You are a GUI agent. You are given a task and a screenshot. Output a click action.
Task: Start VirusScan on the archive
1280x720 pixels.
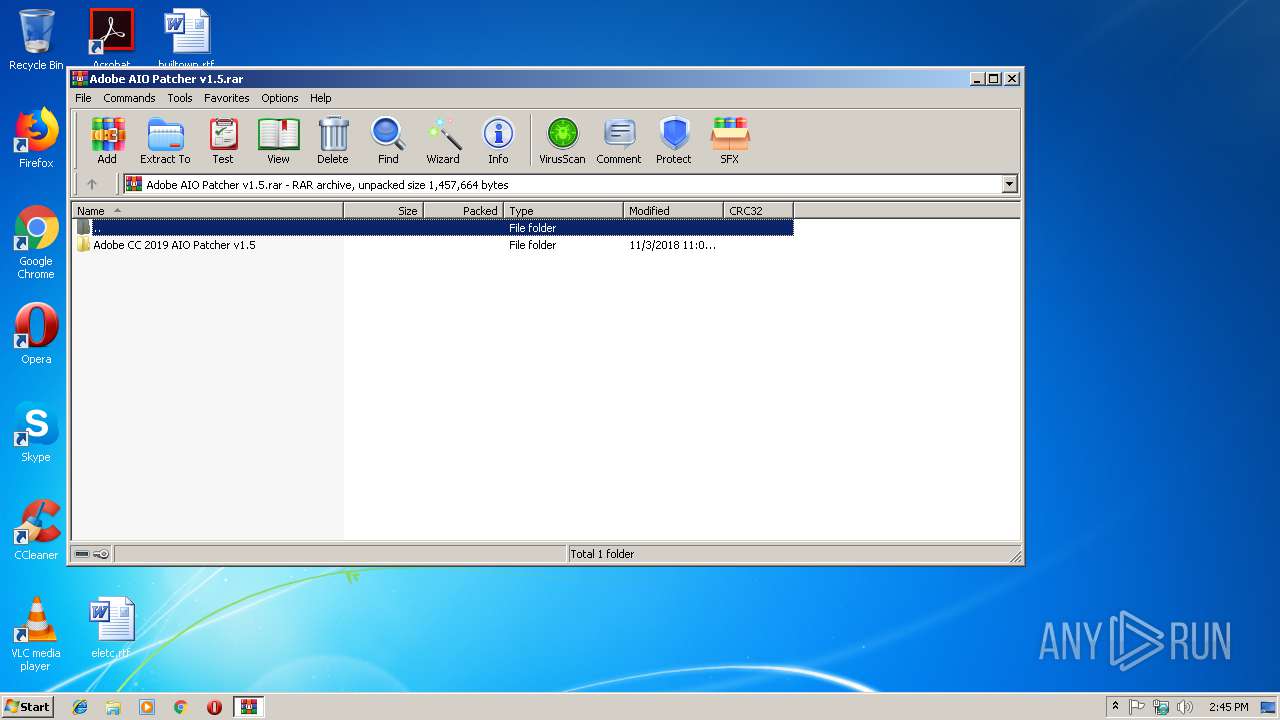tap(562, 140)
